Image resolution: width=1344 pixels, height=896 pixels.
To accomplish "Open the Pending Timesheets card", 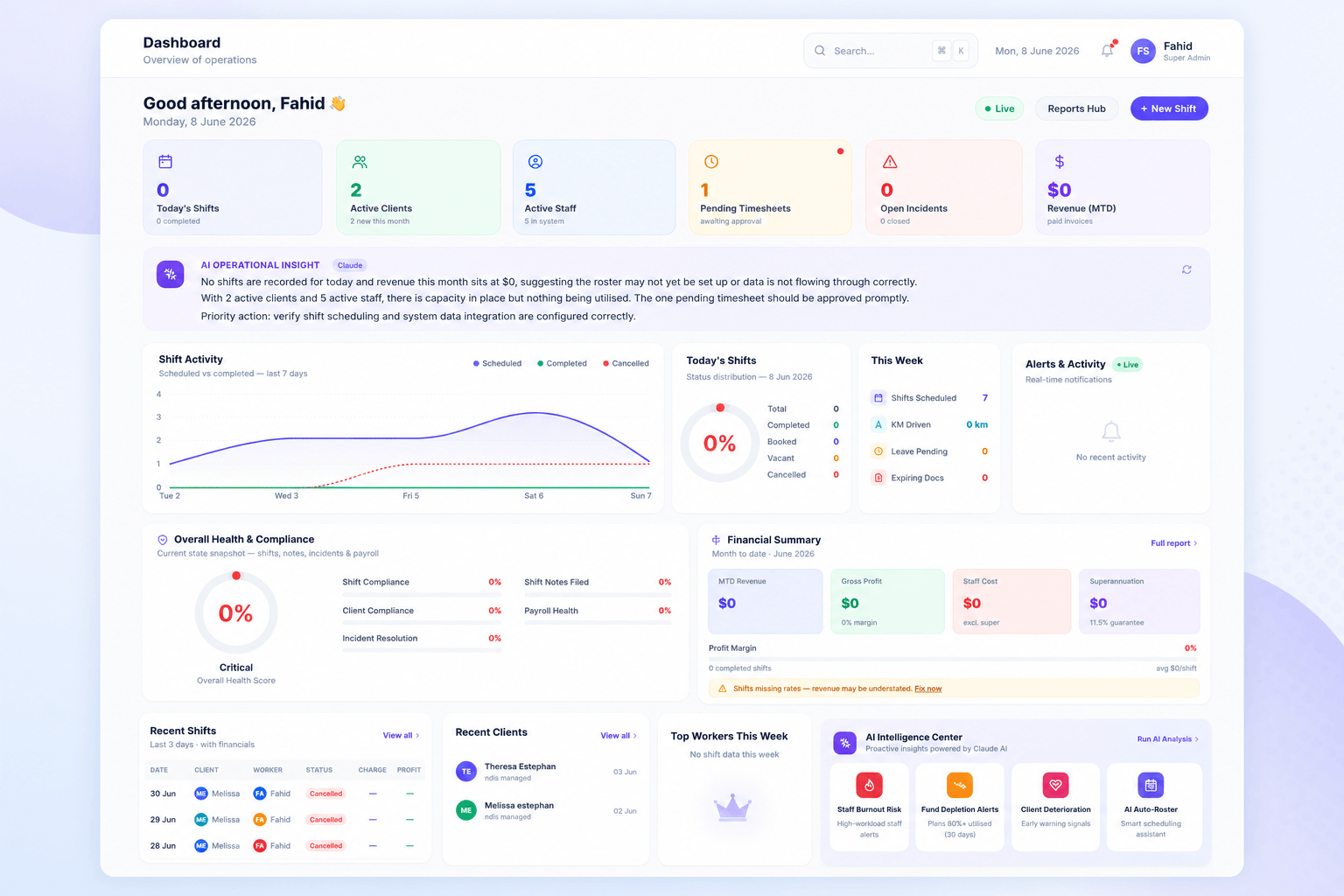I will 770,187.
